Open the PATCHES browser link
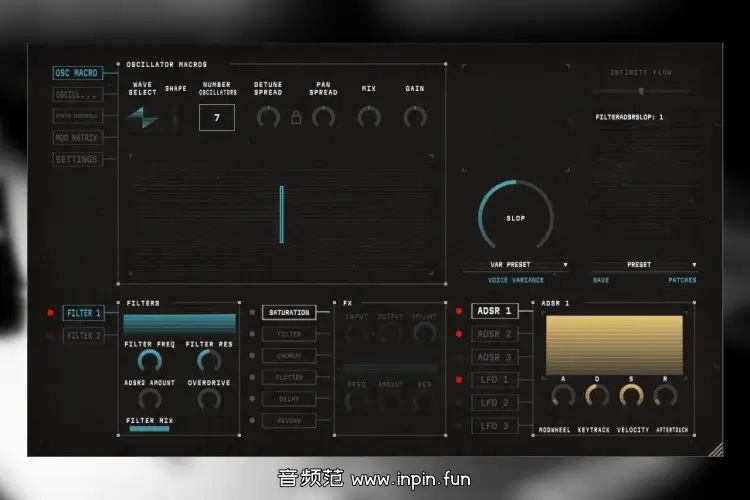The width and height of the screenshot is (750, 500). click(x=682, y=280)
